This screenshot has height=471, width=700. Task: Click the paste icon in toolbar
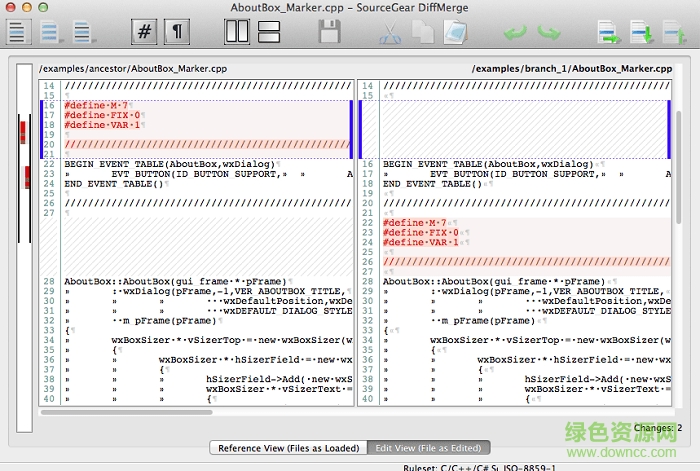coord(455,32)
